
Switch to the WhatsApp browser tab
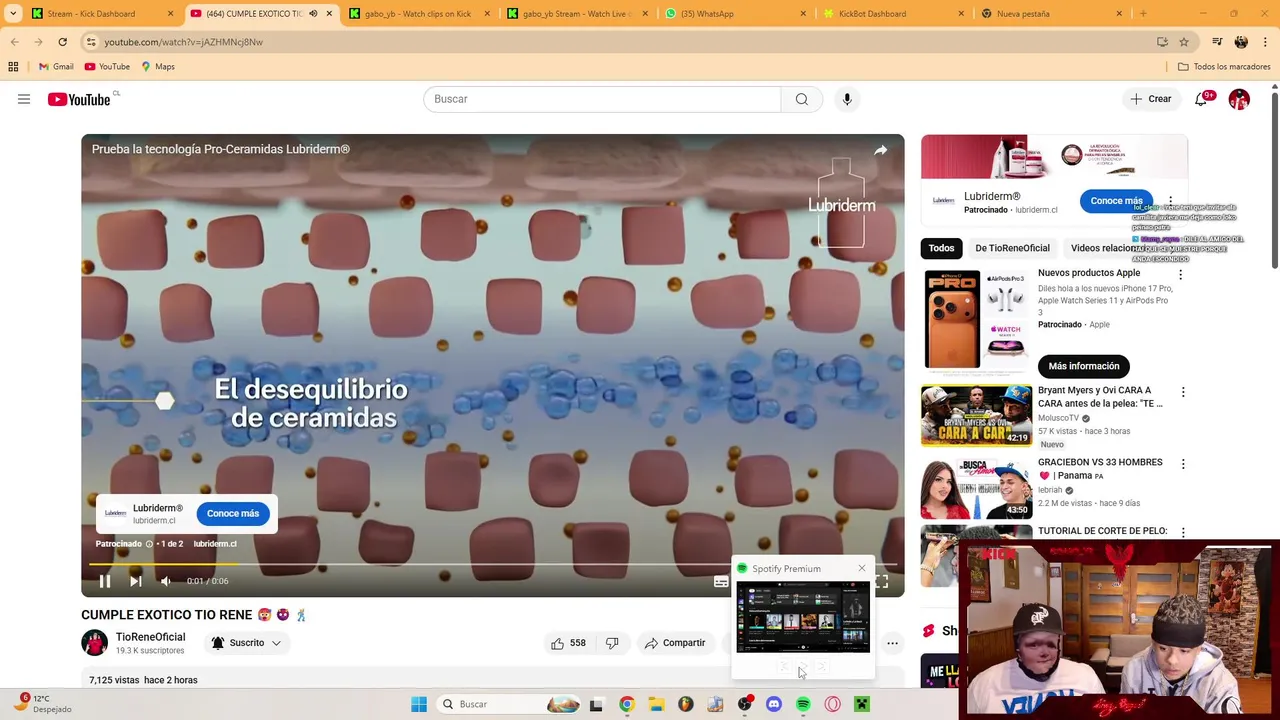[735, 14]
